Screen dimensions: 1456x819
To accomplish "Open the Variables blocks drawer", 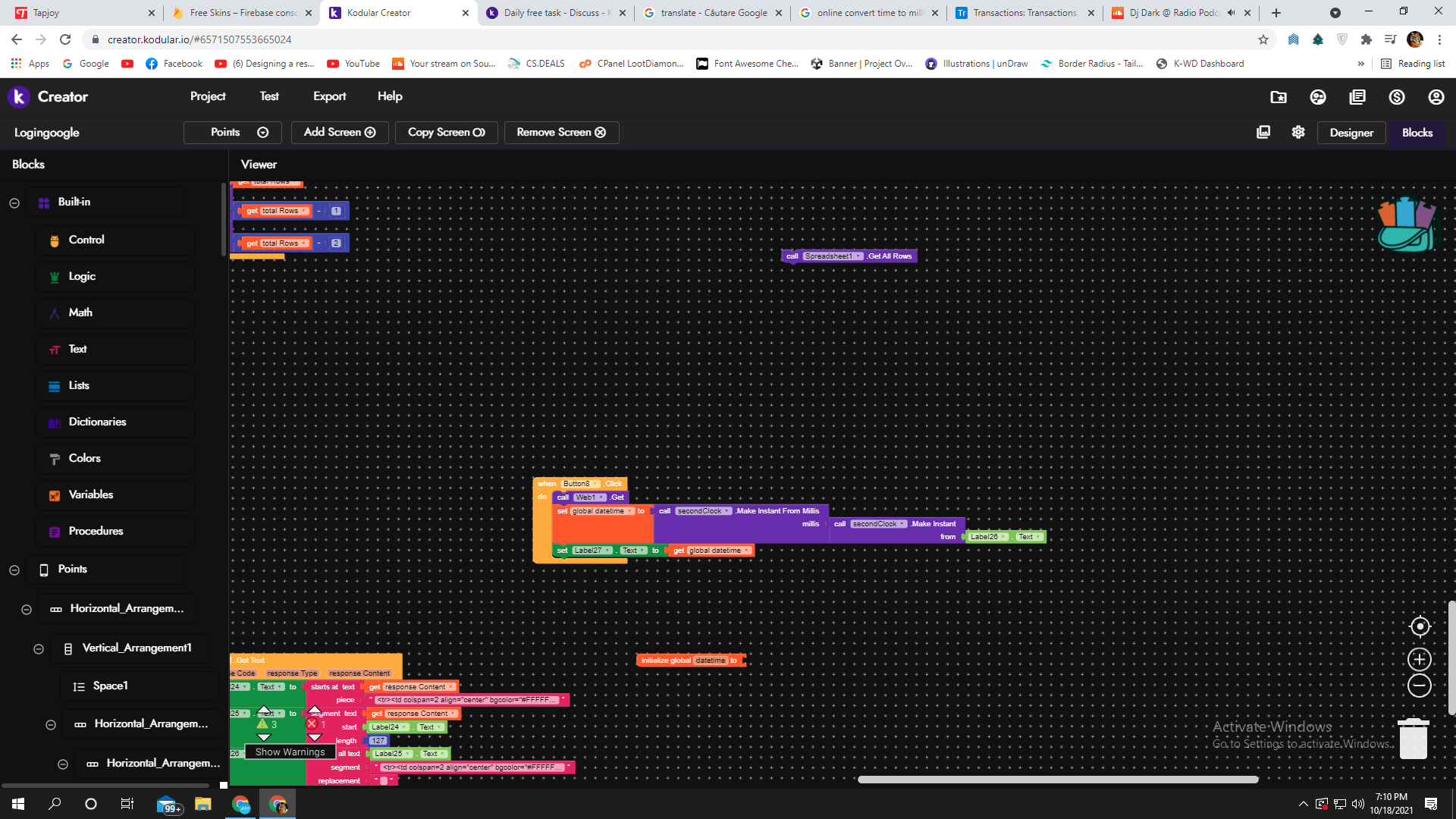I will [x=91, y=494].
